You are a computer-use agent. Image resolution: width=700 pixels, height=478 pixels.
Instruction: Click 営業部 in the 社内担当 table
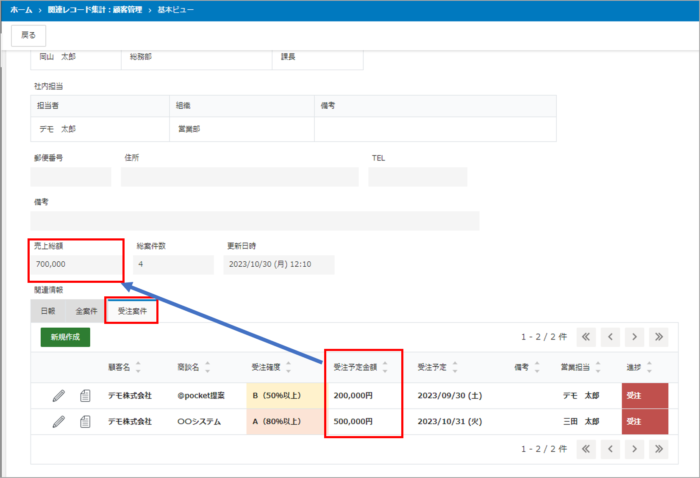click(x=189, y=129)
